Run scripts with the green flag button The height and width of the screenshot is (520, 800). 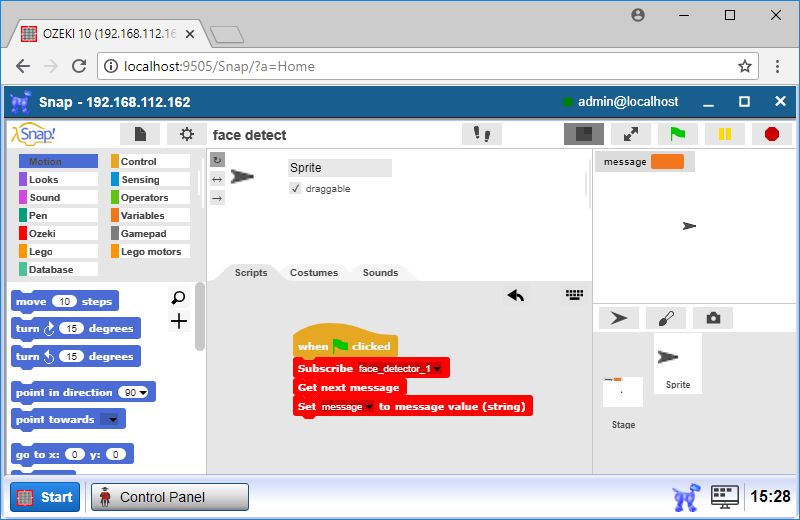(678, 134)
